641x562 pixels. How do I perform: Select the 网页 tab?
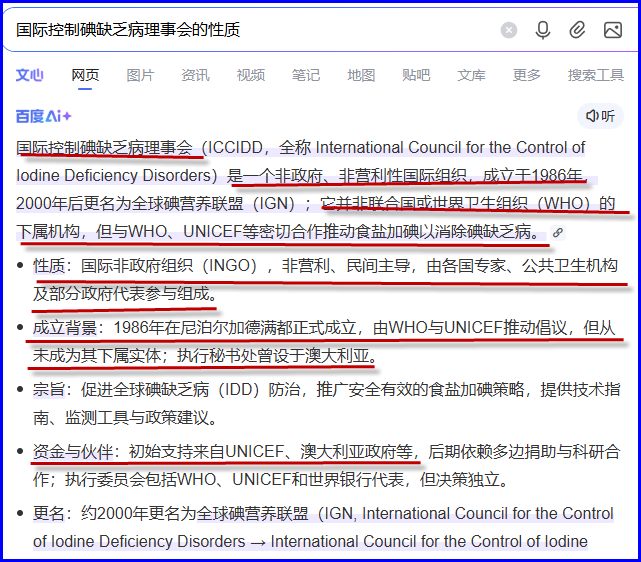85,75
